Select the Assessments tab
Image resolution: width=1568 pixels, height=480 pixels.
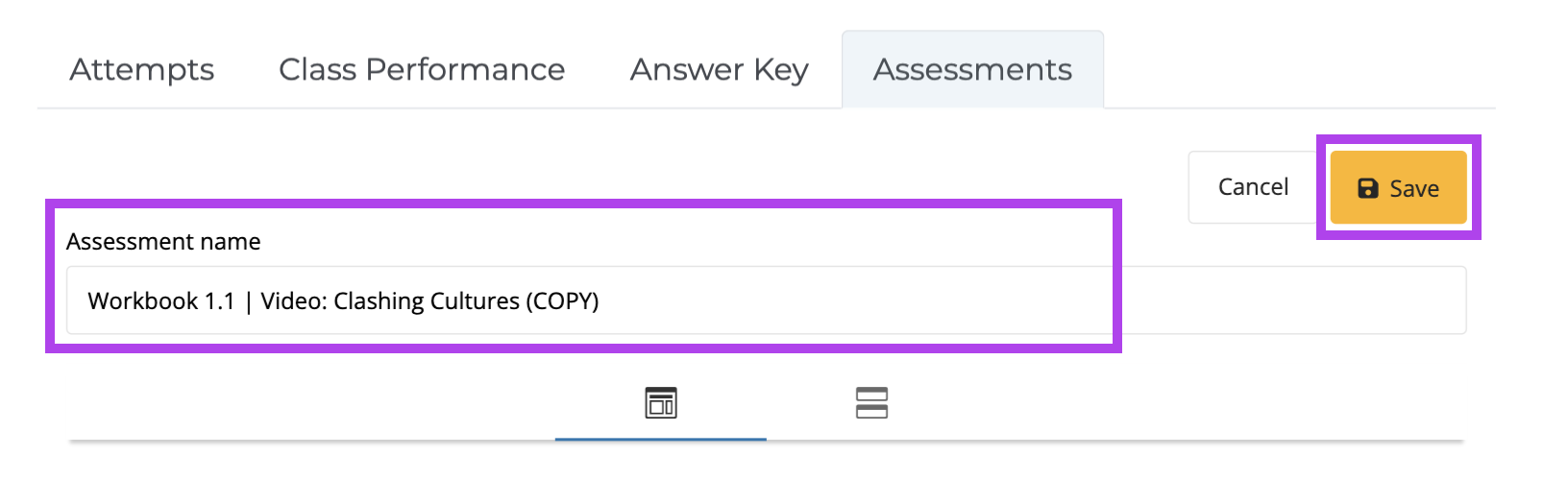tap(972, 69)
